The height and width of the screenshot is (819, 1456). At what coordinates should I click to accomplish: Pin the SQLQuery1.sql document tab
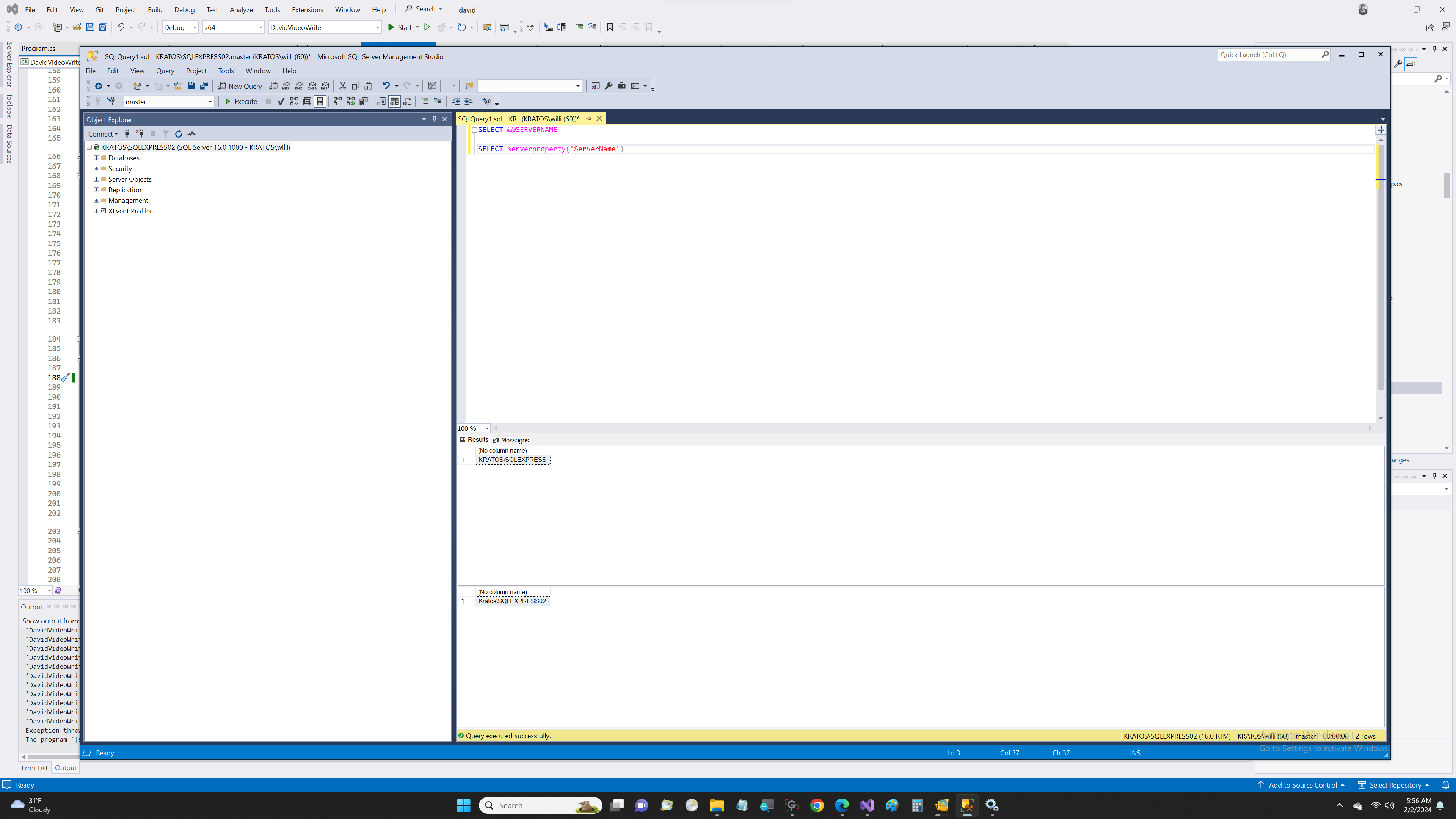point(588,119)
